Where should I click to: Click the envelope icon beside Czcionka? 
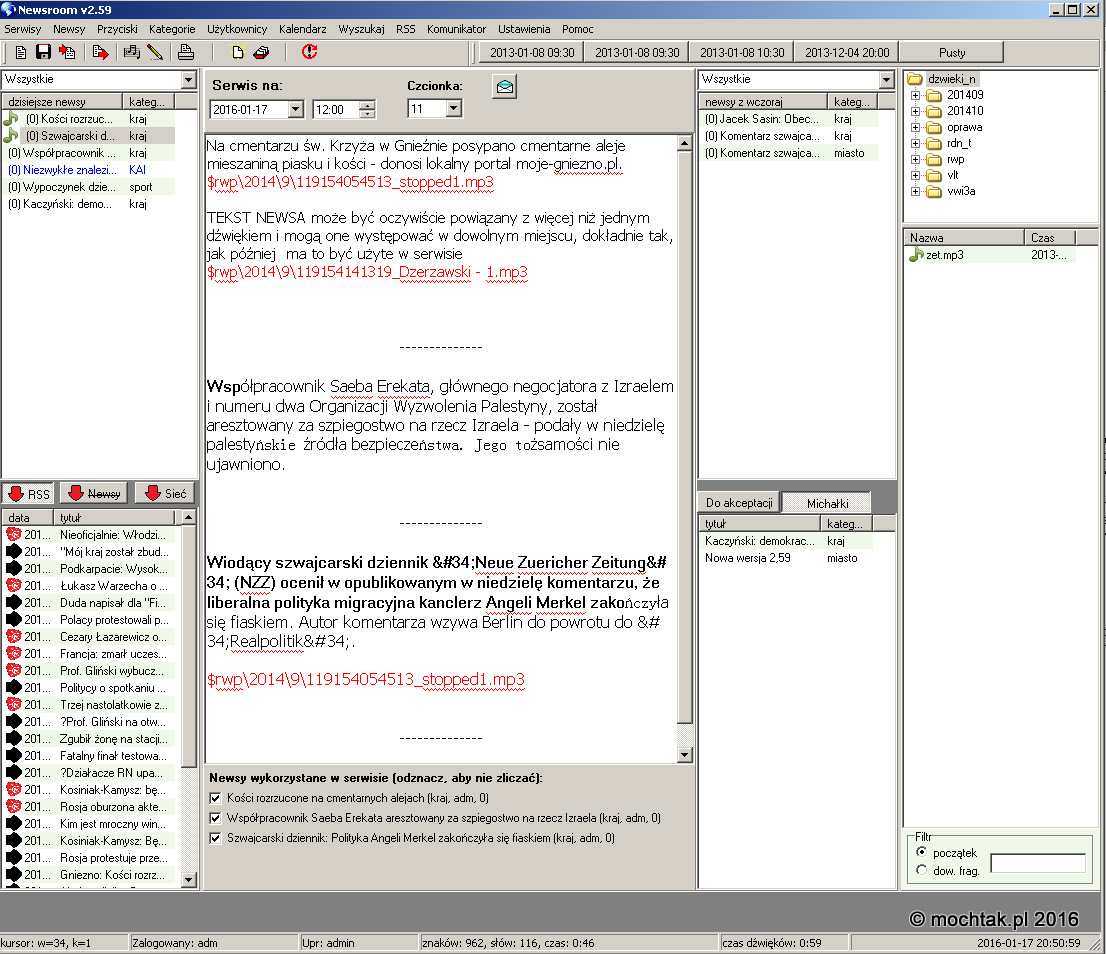[x=504, y=87]
